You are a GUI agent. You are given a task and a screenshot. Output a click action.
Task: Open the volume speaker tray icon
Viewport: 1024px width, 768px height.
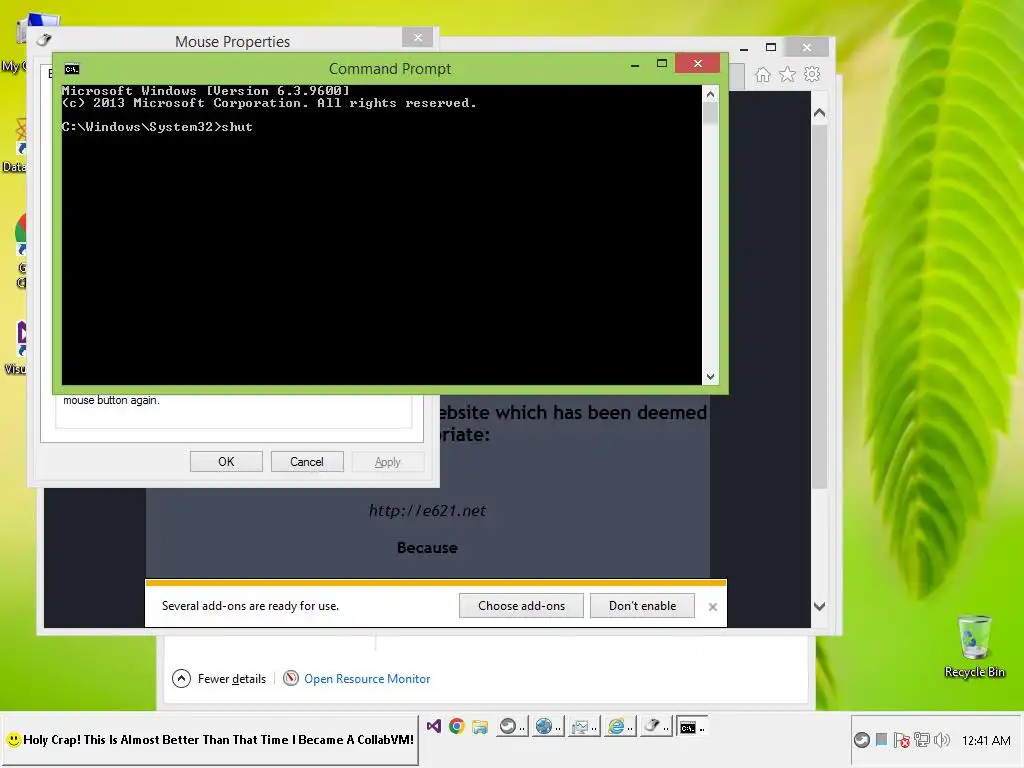(x=942, y=740)
